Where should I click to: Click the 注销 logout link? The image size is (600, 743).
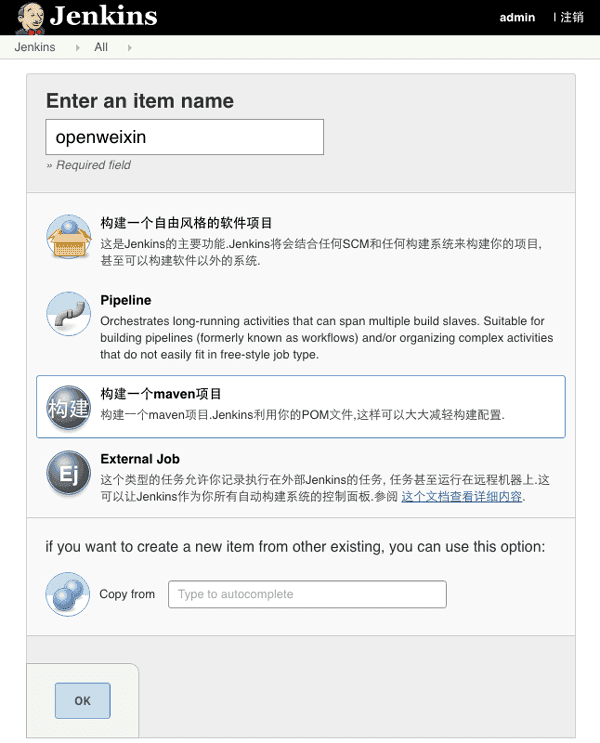tap(572, 18)
